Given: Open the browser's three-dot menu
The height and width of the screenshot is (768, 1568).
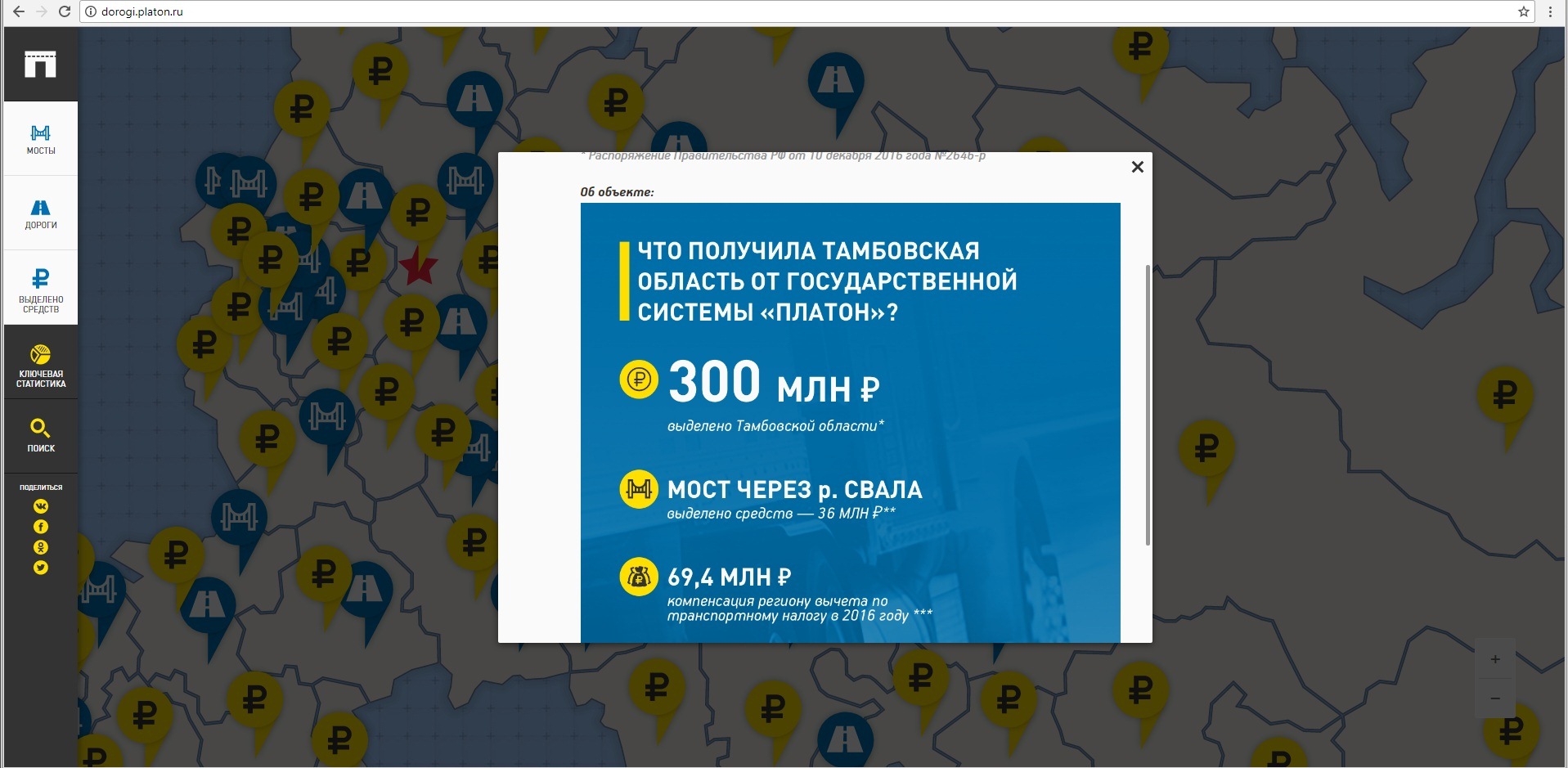Looking at the screenshot, I should point(1550,11).
